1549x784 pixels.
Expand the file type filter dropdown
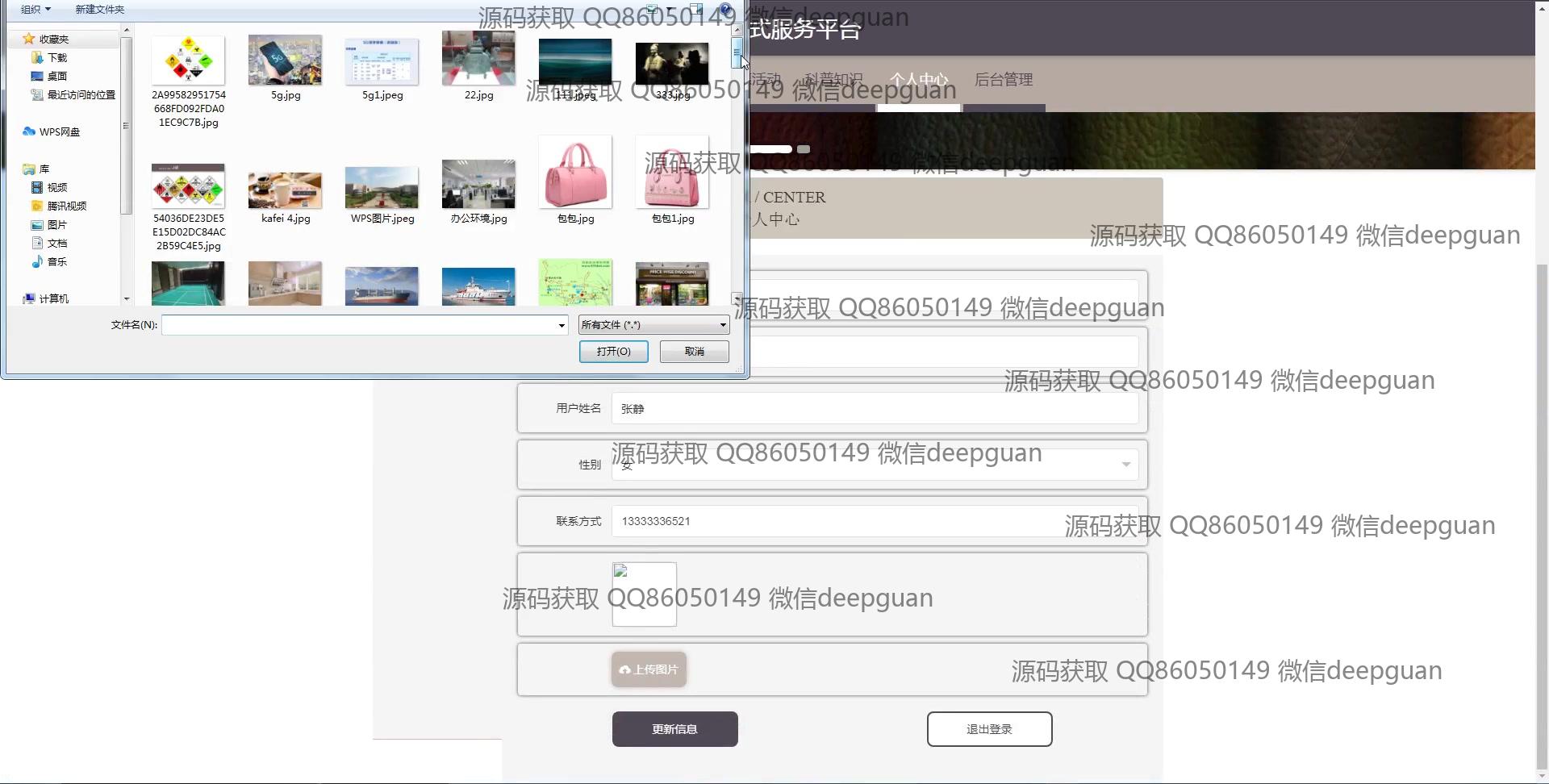(722, 325)
